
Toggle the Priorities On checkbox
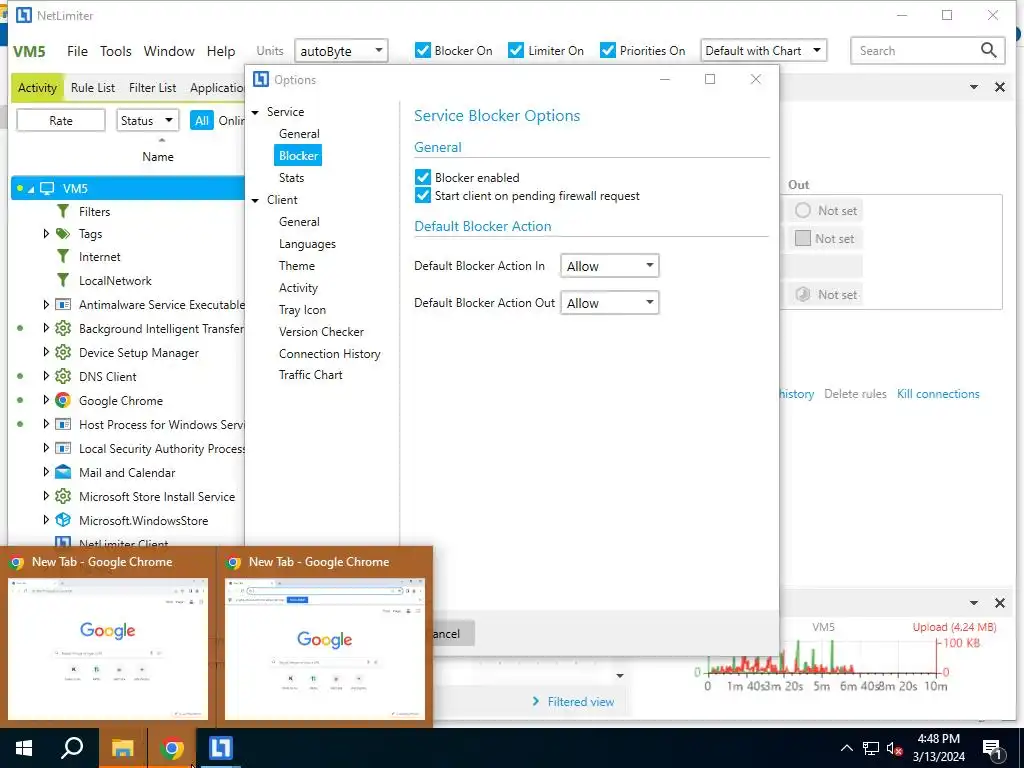coord(607,50)
